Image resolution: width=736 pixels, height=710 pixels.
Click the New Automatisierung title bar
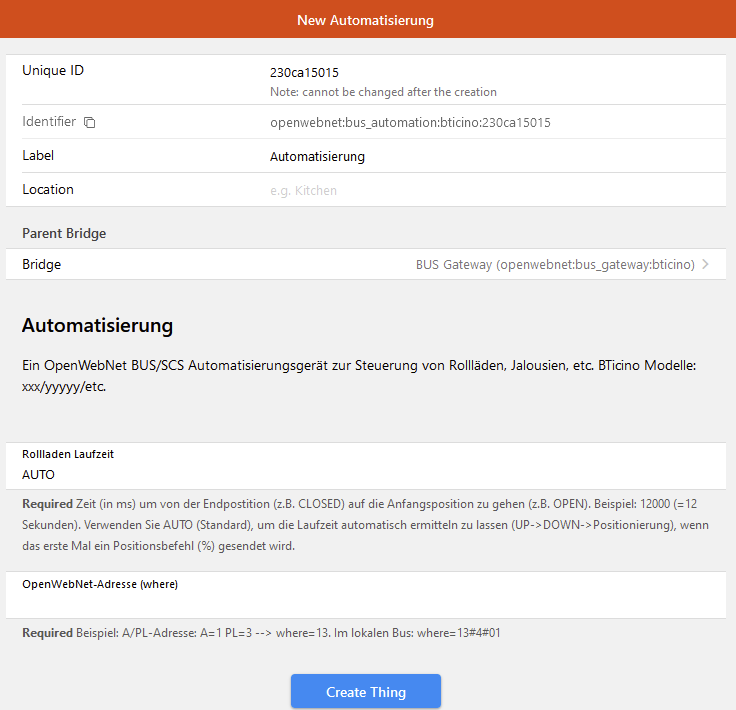point(366,20)
